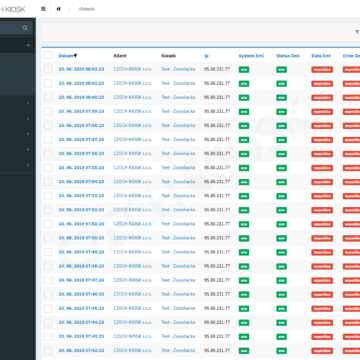Click the magnifier search icon in the sidebar

tap(25, 28)
